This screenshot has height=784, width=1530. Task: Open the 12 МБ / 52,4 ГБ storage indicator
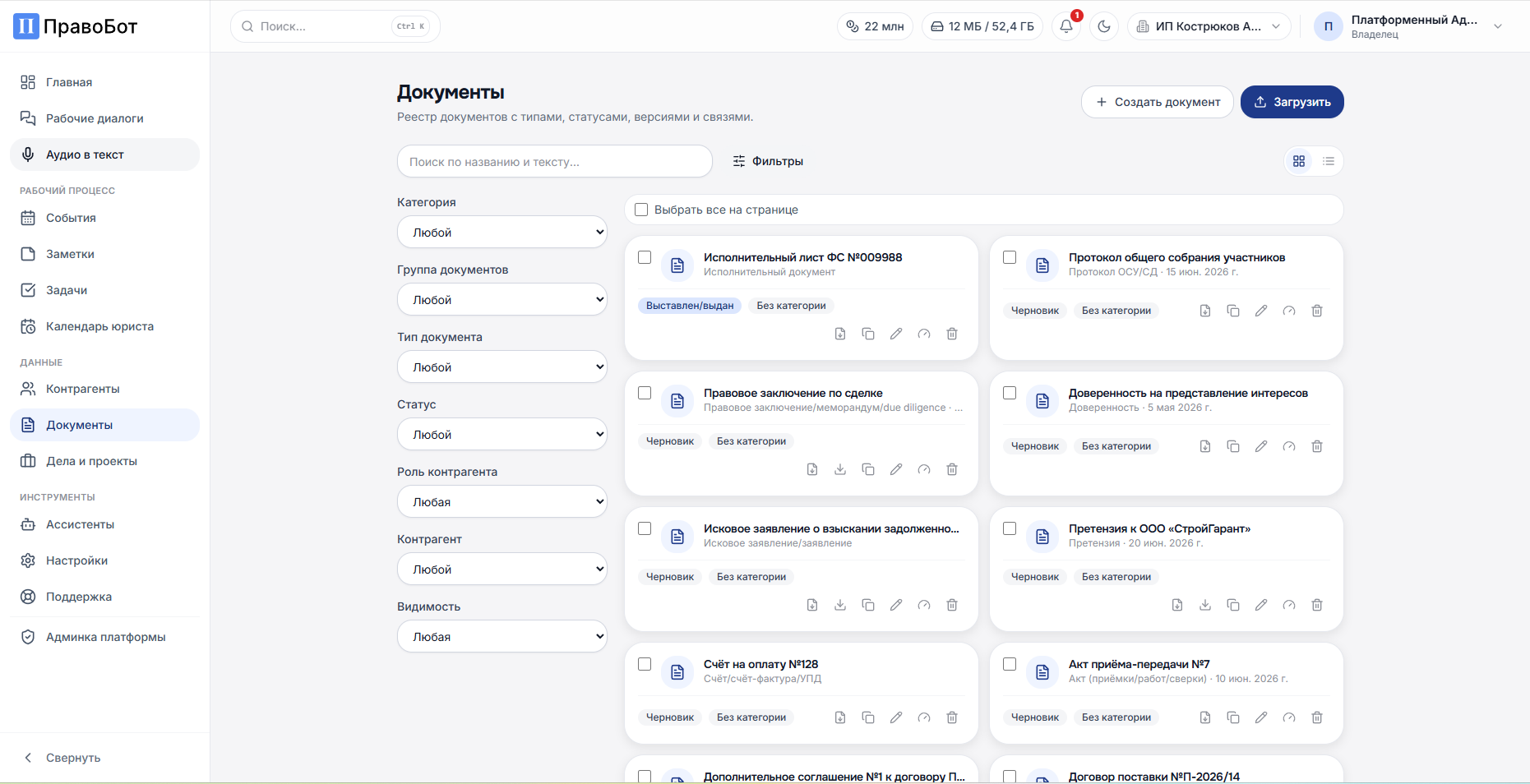(982, 26)
